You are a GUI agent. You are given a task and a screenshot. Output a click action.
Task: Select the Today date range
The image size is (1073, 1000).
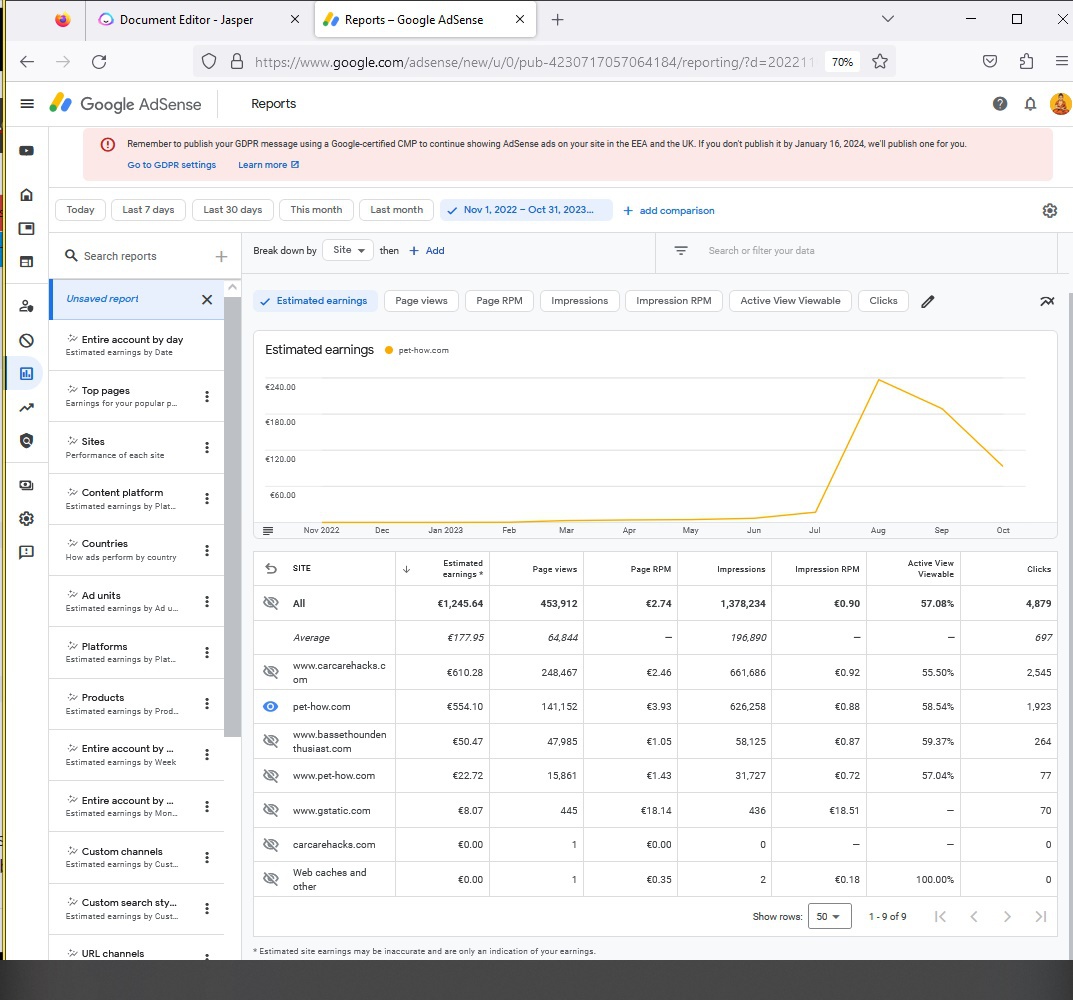click(x=80, y=210)
